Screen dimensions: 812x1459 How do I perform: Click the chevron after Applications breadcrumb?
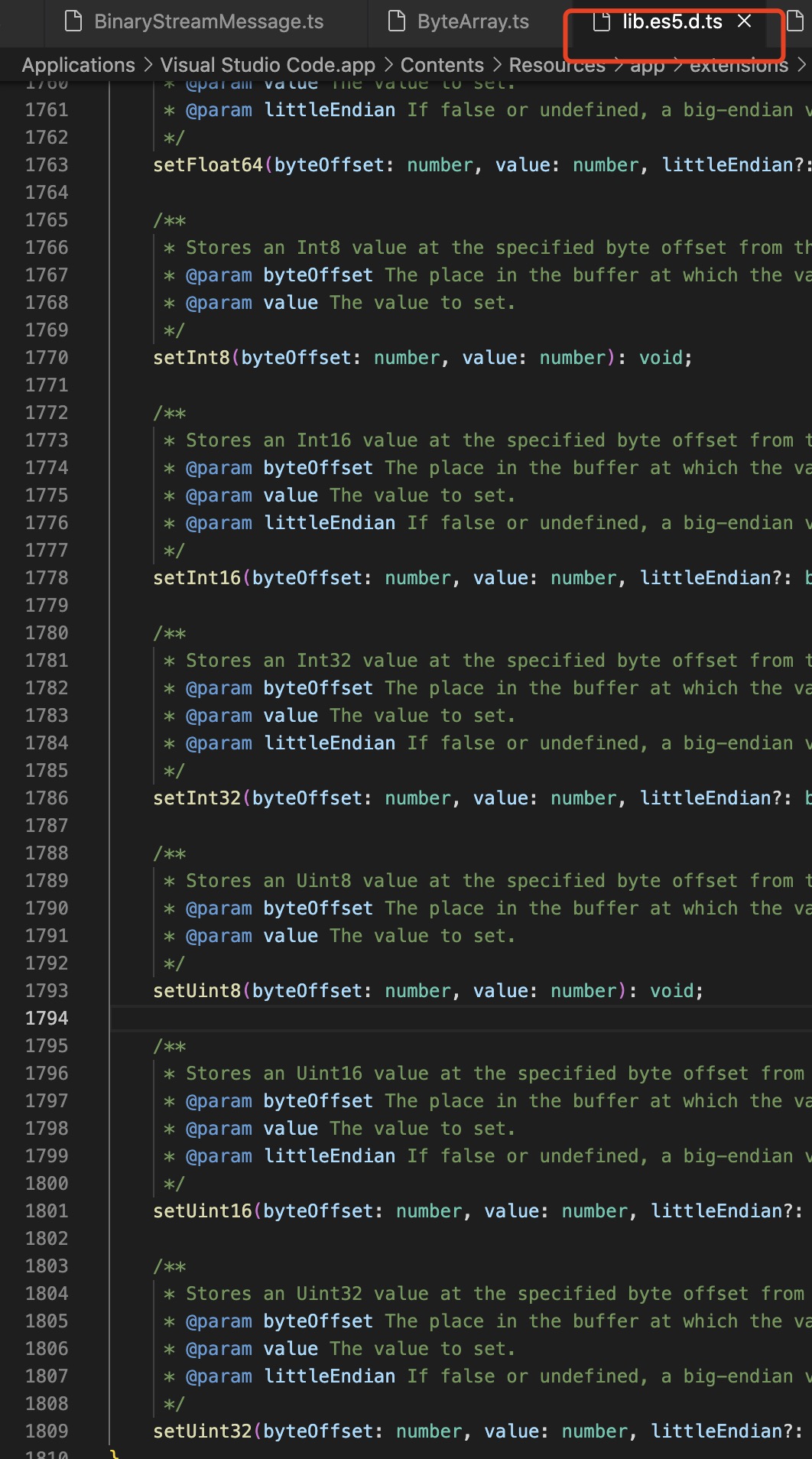click(x=148, y=65)
